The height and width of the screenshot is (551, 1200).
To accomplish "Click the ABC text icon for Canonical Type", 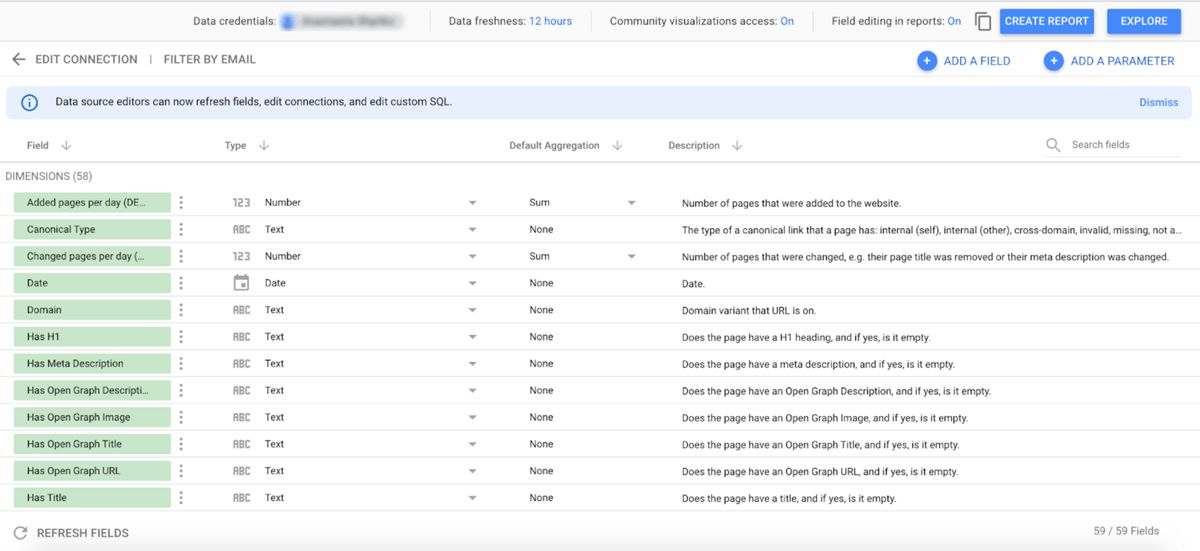I will [241, 229].
